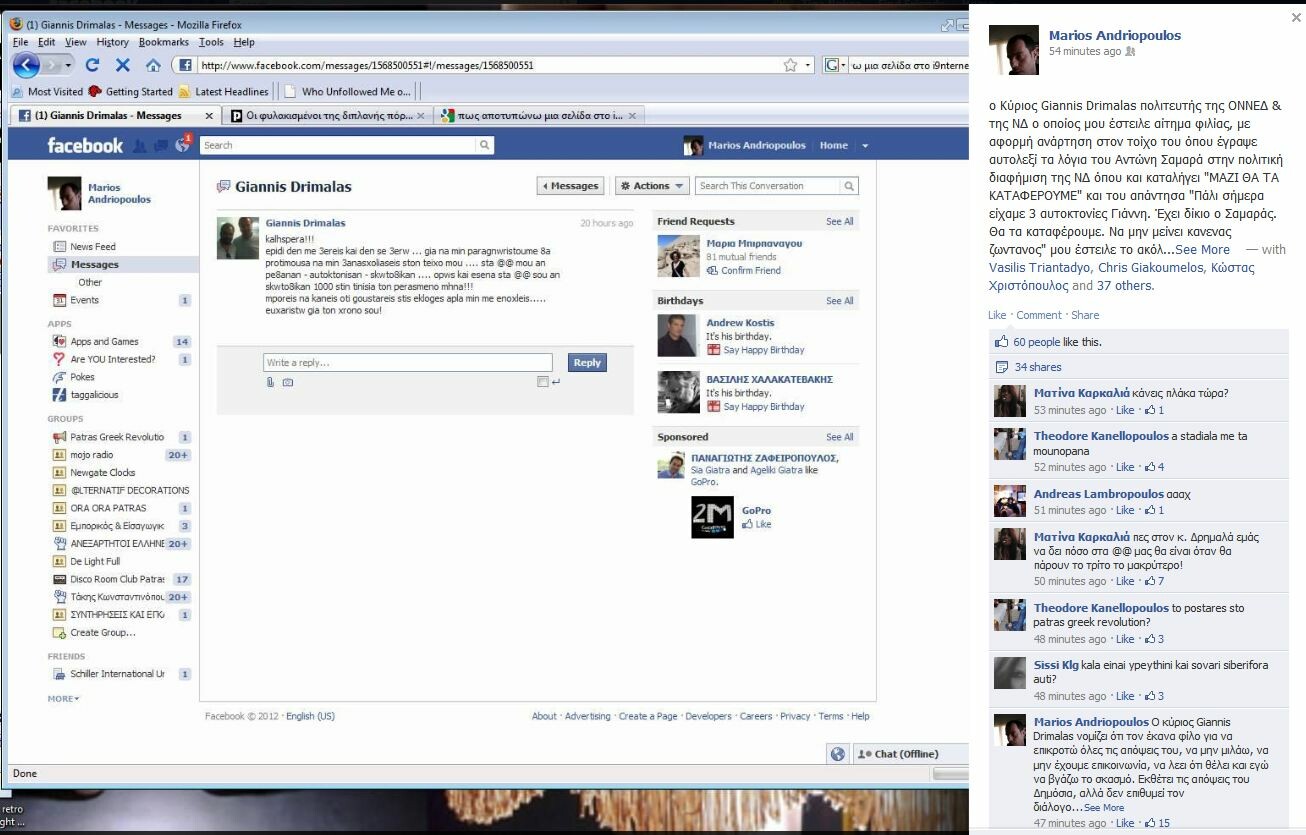Click Comment under the post
The image size is (1306, 835).
(x=1039, y=315)
